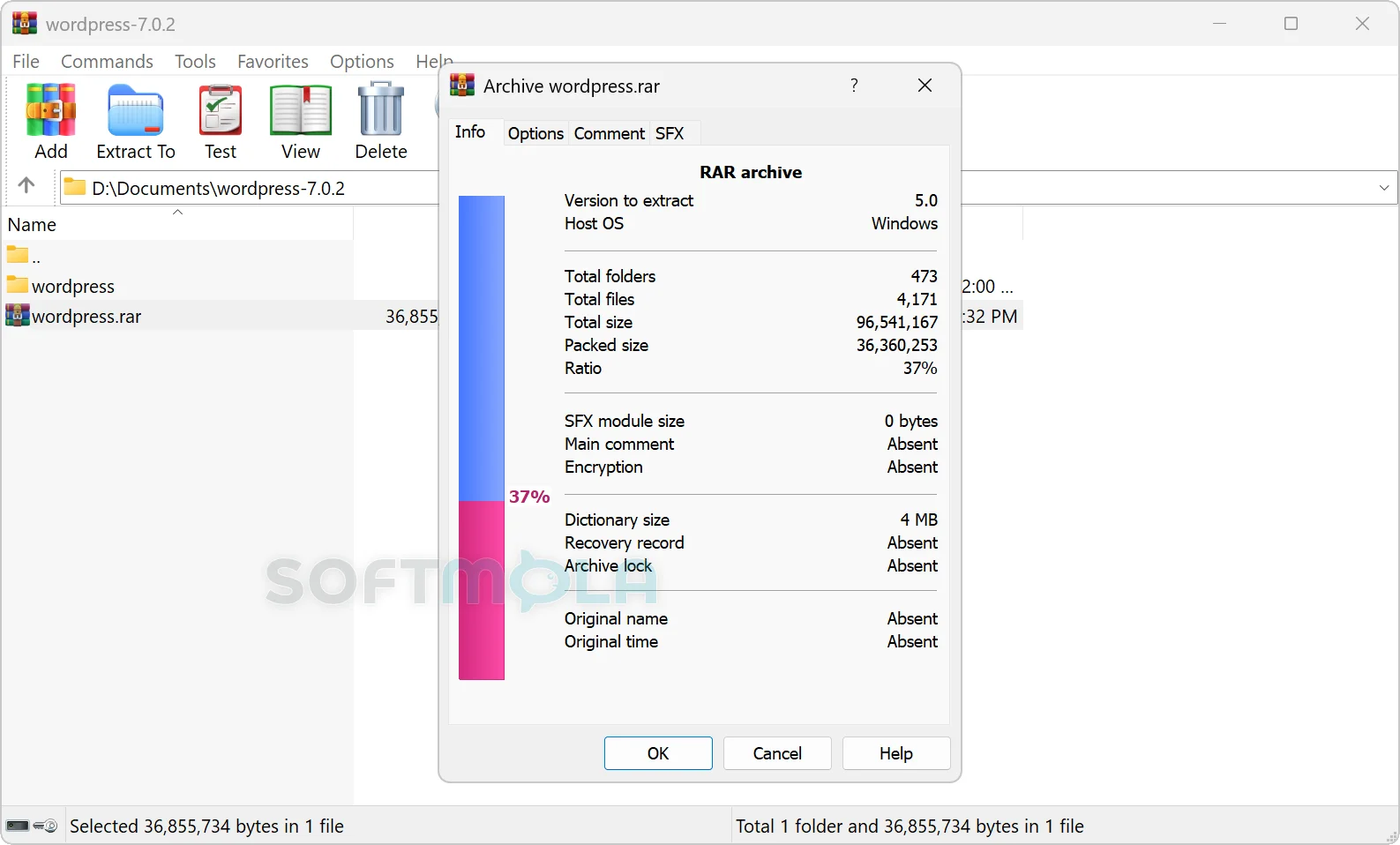Click the Help button in dialog
The width and height of the screenshot is (1400, 845).
click(896, 753)
